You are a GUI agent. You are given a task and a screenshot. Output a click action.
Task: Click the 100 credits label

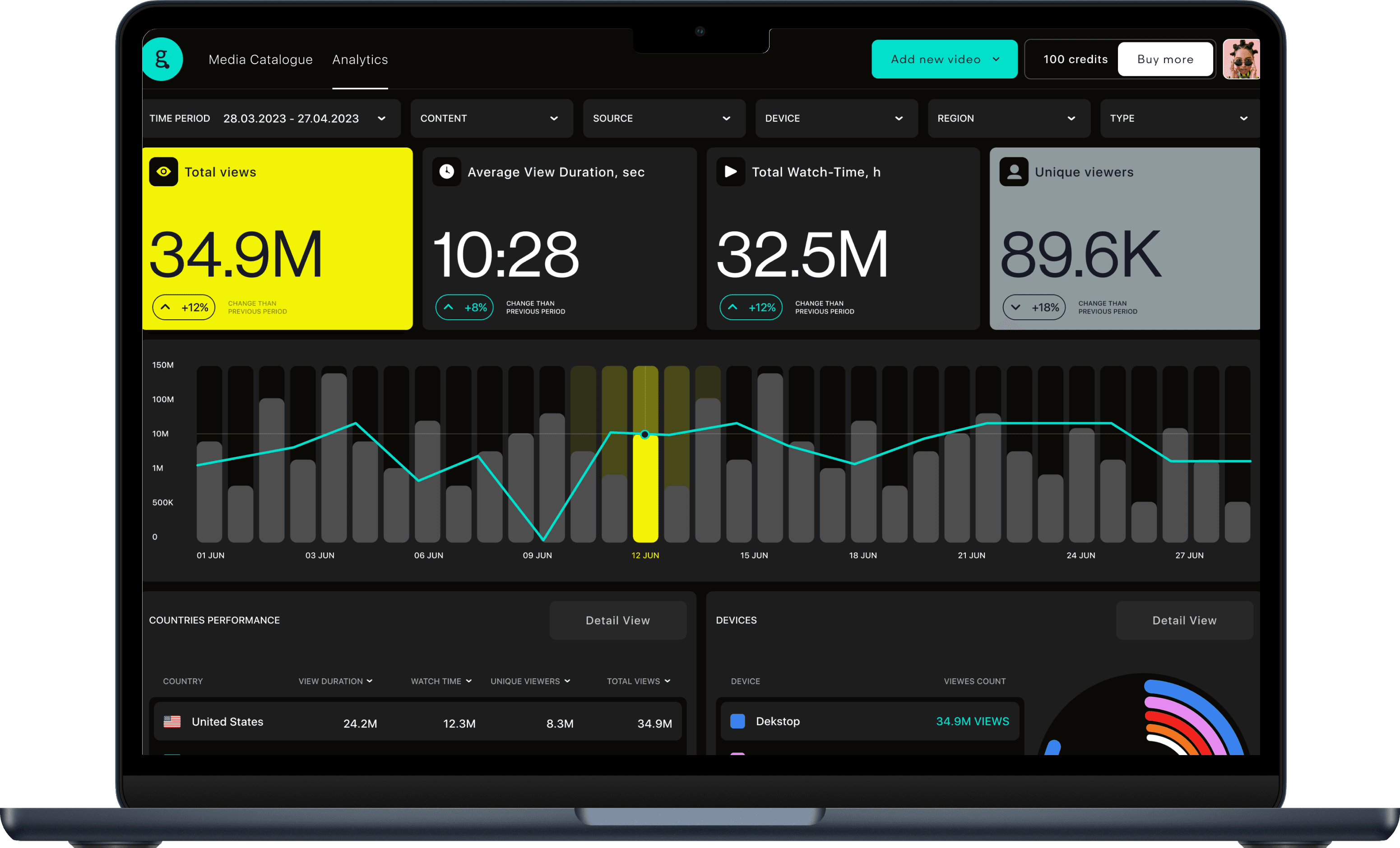tap(1075, 59)
